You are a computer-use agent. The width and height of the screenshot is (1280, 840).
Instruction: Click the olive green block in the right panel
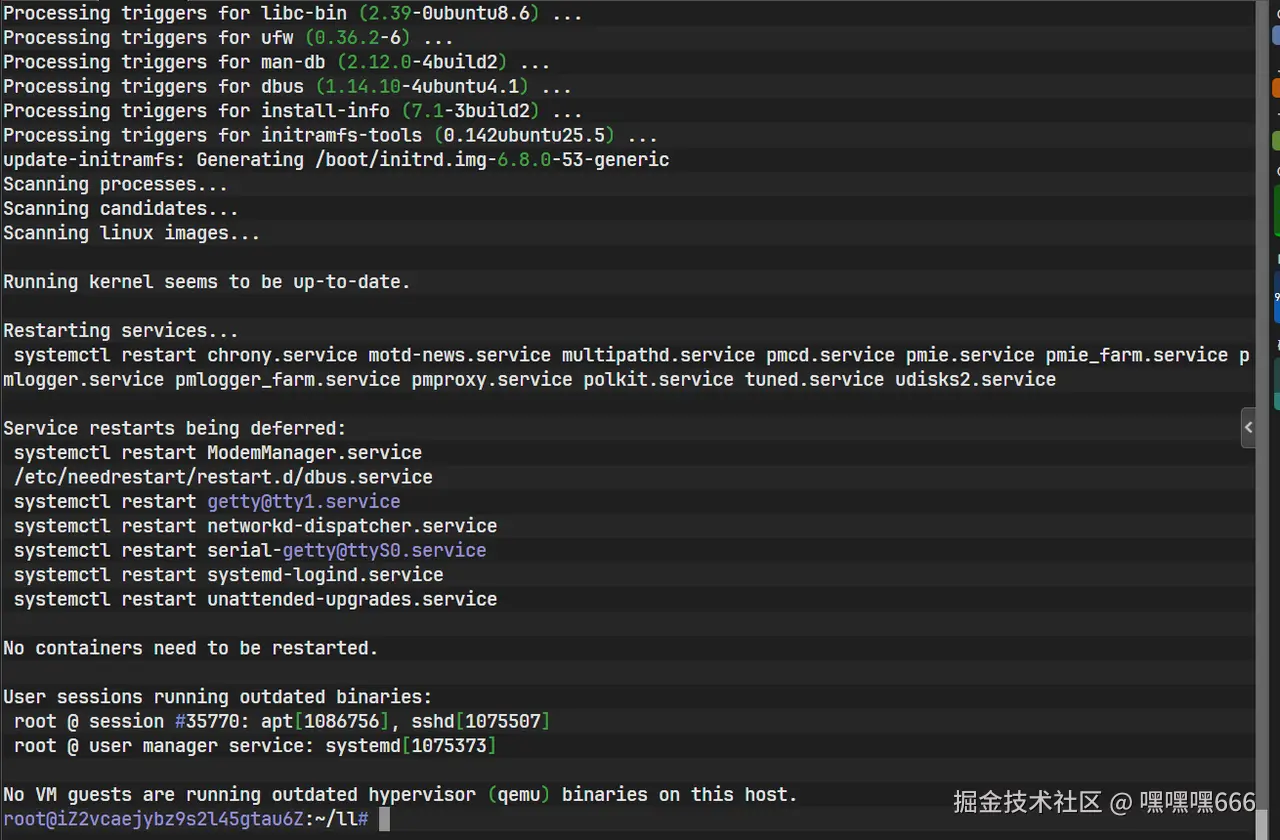(x=1276, y=140)
